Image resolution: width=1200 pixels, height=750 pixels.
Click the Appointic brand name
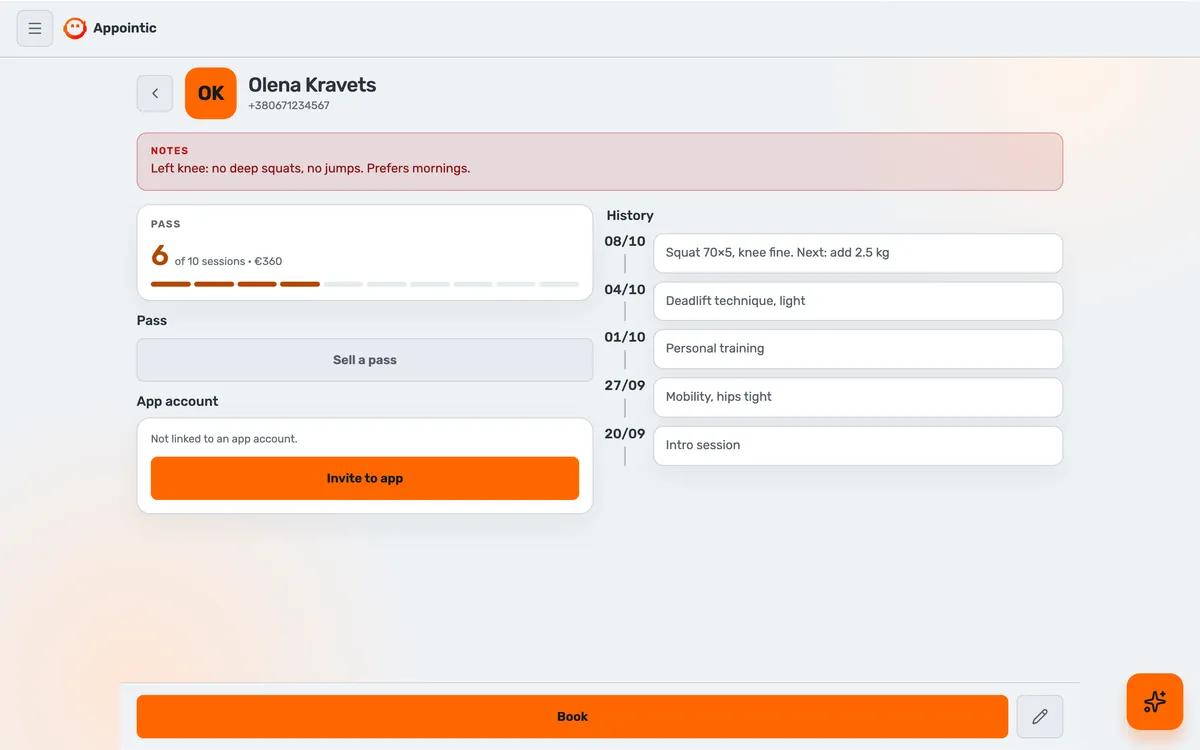pos(125,28)
